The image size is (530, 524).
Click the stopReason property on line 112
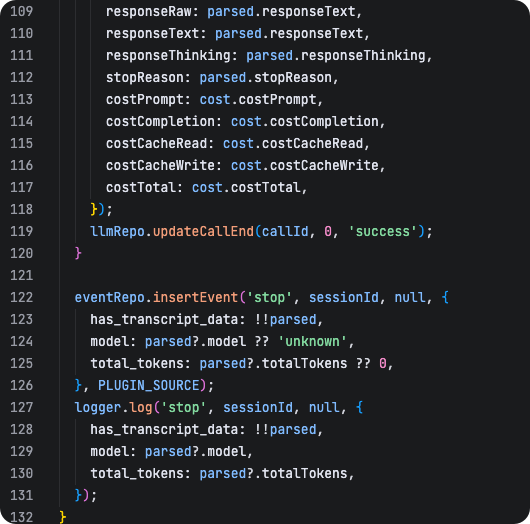click(x=145, y=78)
